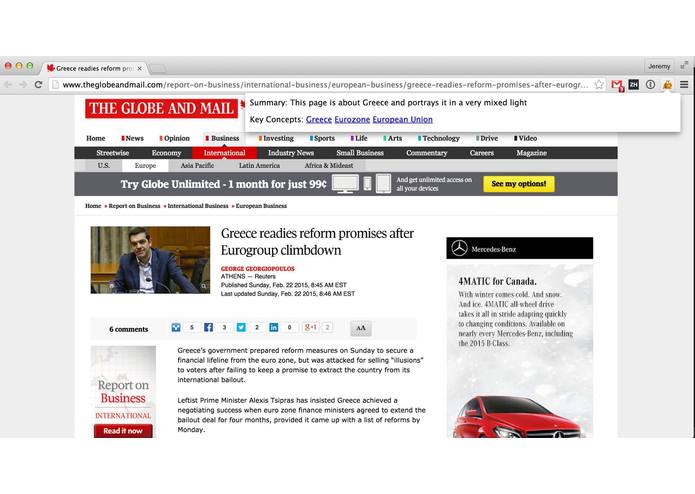The width and height of the screenshot is (695, 494).
Task: Share article on Twitter
Action: [241, 327]
